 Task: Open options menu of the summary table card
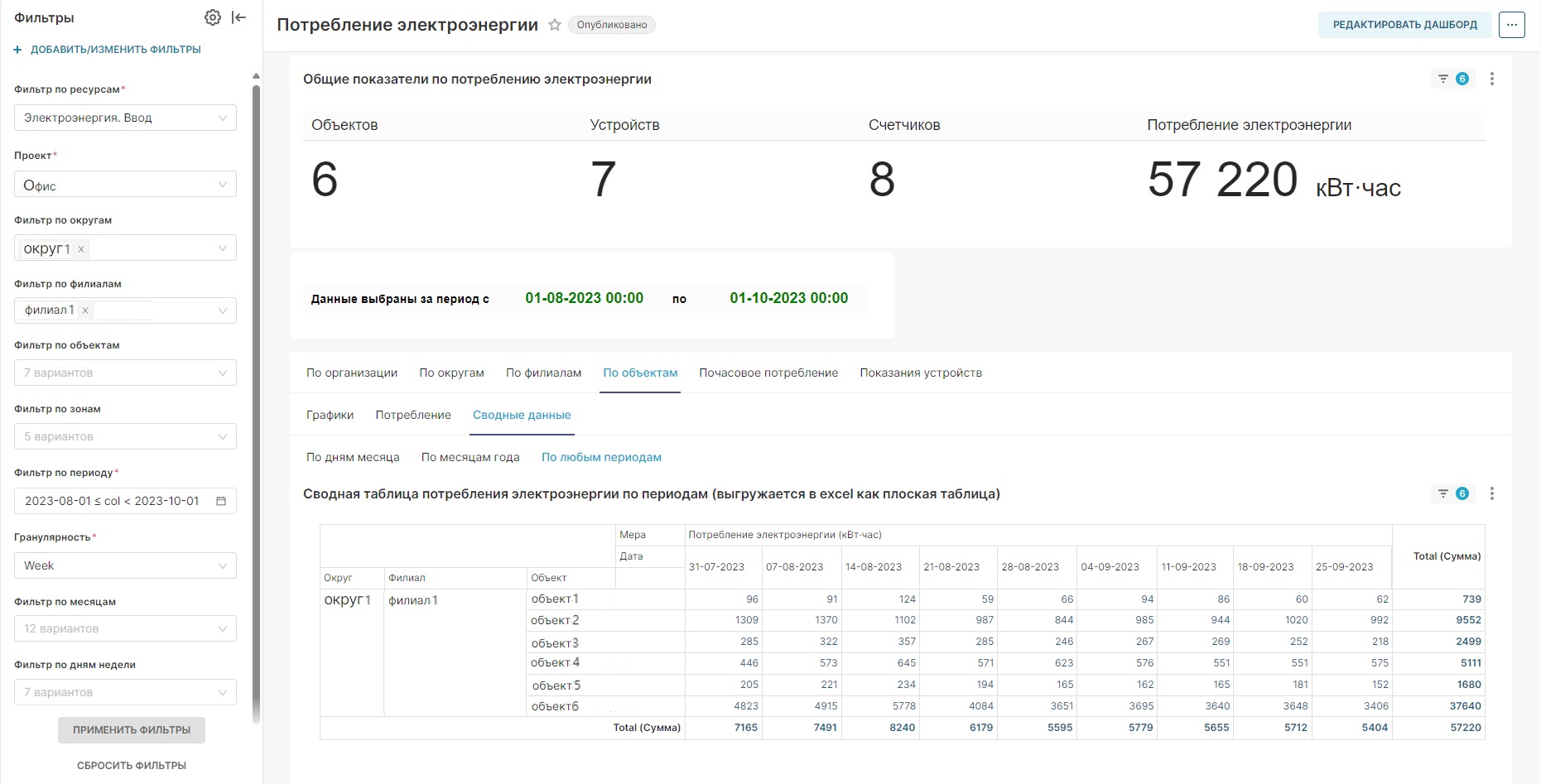tap(1492, 493)
